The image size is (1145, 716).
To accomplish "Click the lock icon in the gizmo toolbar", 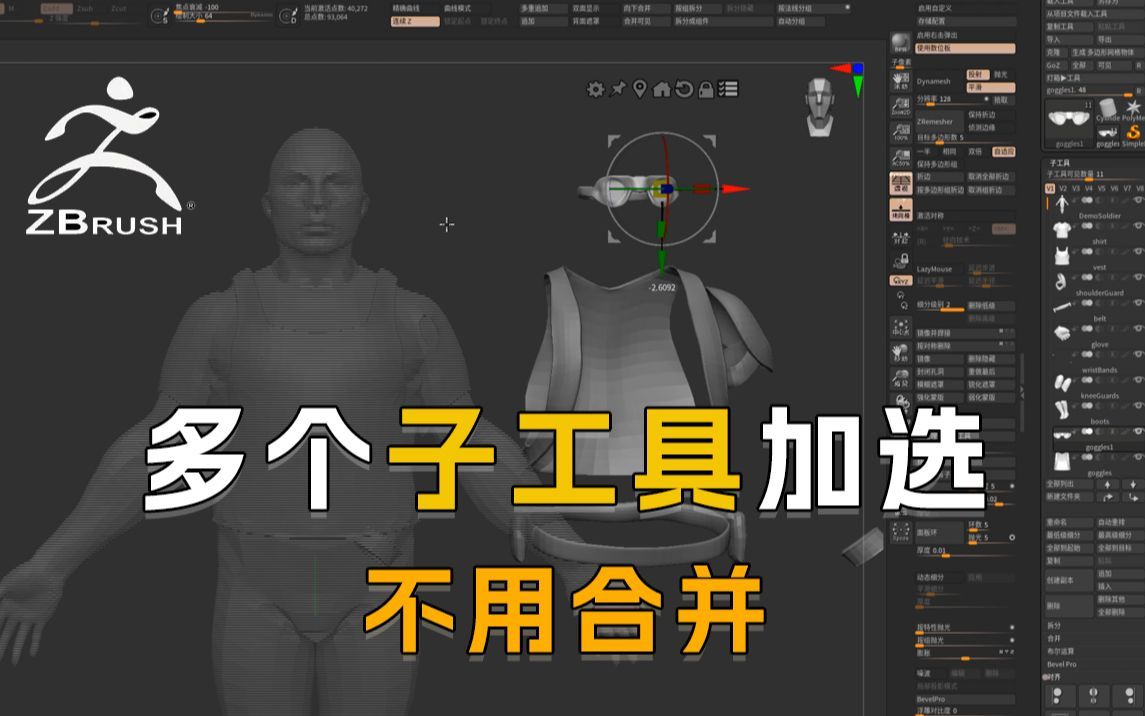I will point(707,90).
